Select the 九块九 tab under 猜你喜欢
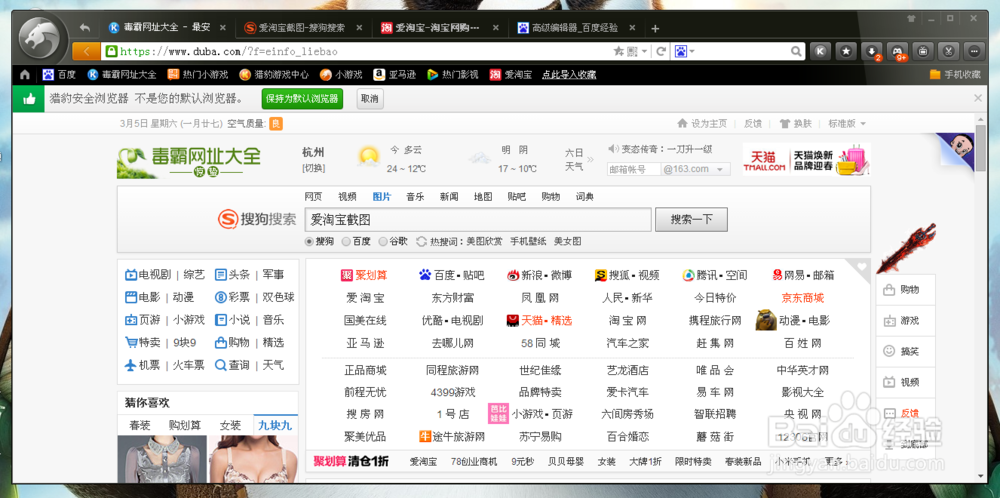1000x498 pixels. tap(276, 425)
